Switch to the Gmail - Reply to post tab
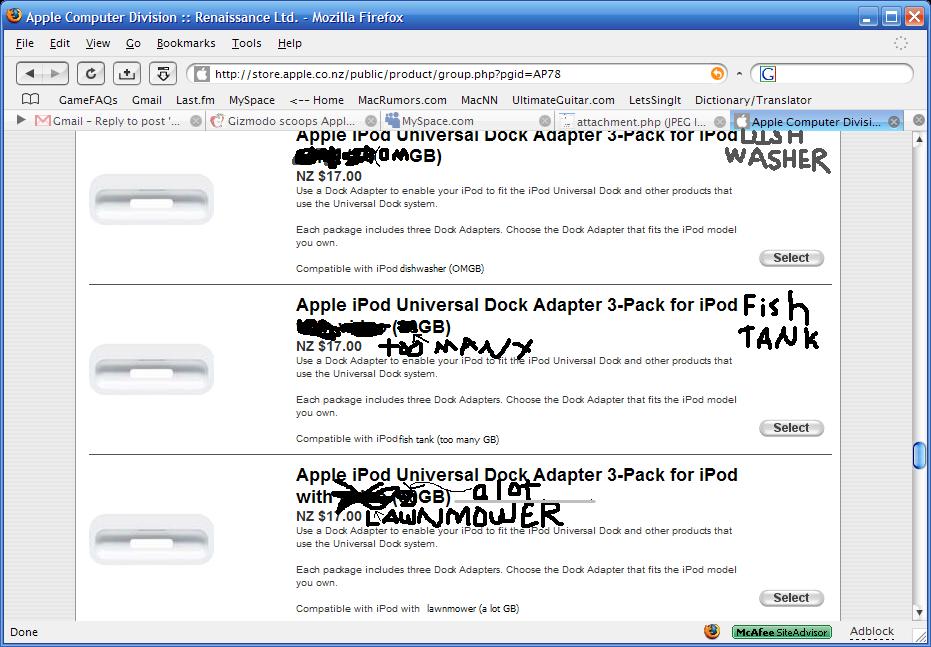The image size is (931, 647). pos(116,121)
